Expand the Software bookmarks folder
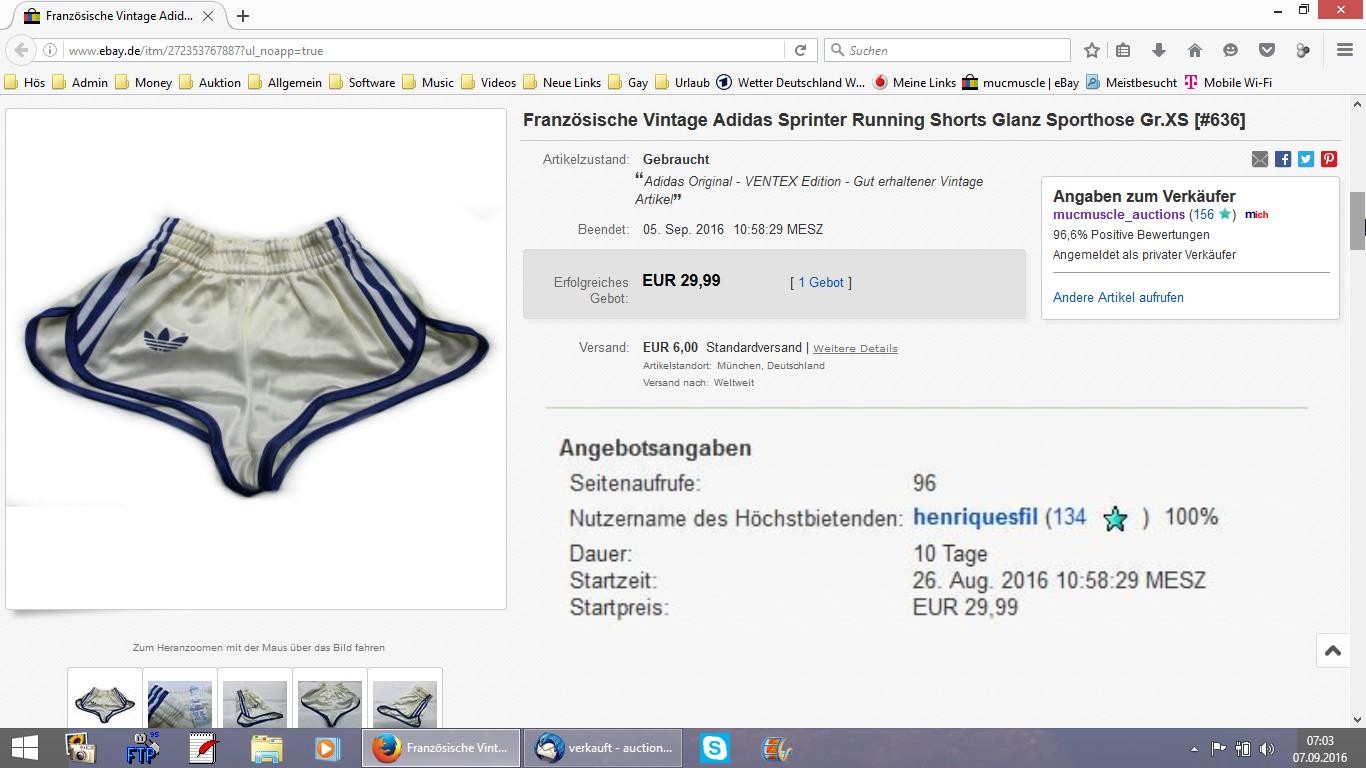Viewport: 1366px width, 768px height. pos(361,82)
